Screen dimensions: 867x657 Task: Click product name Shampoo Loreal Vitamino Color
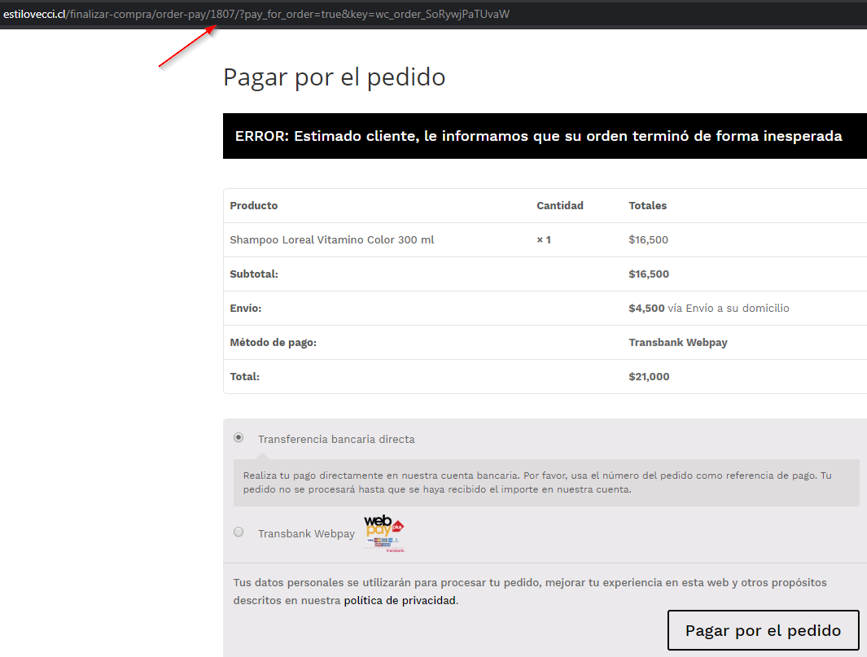332,240
